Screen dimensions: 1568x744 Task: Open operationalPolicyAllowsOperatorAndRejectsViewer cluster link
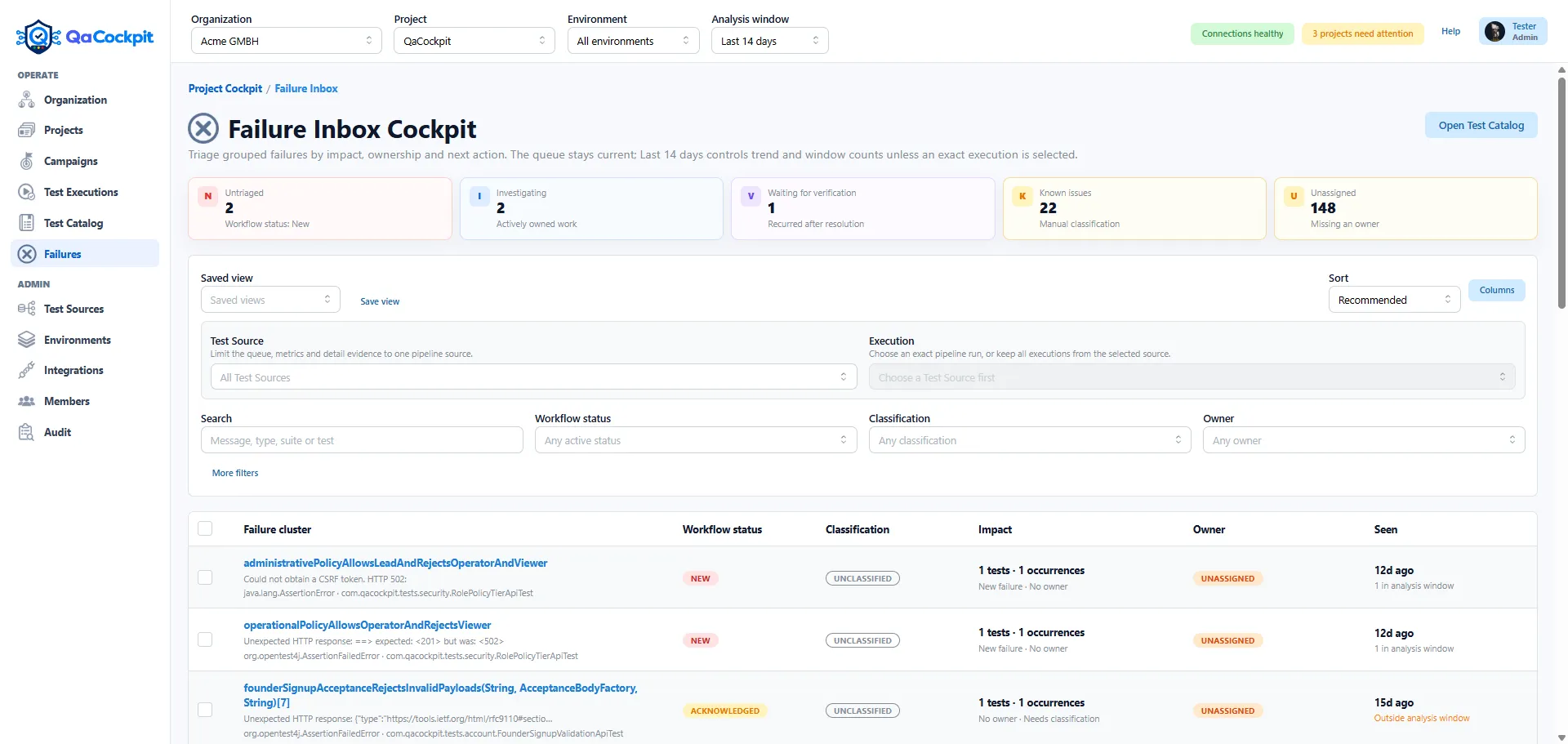367,625
